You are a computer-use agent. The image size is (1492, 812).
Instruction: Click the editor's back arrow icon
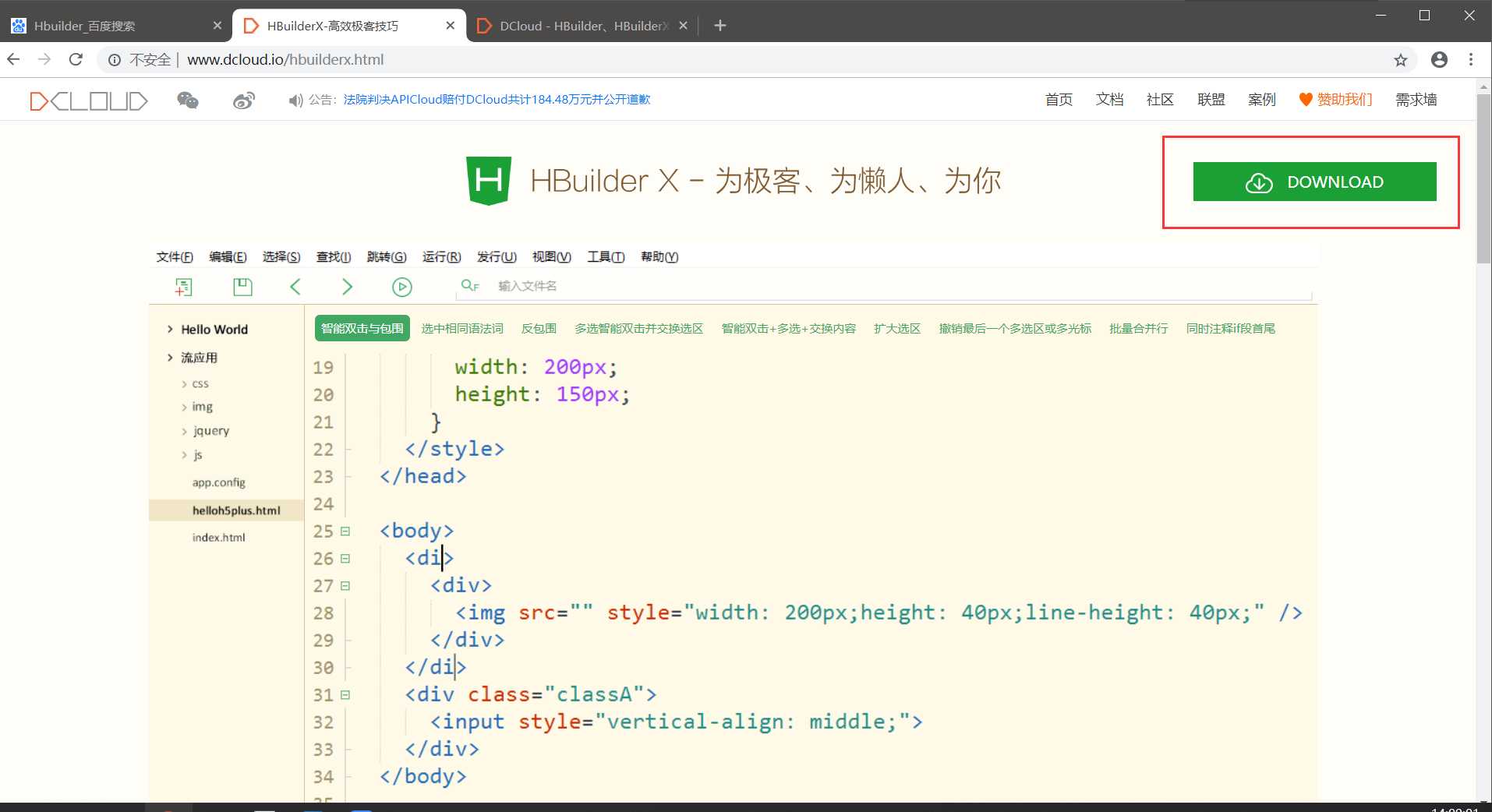295,287
